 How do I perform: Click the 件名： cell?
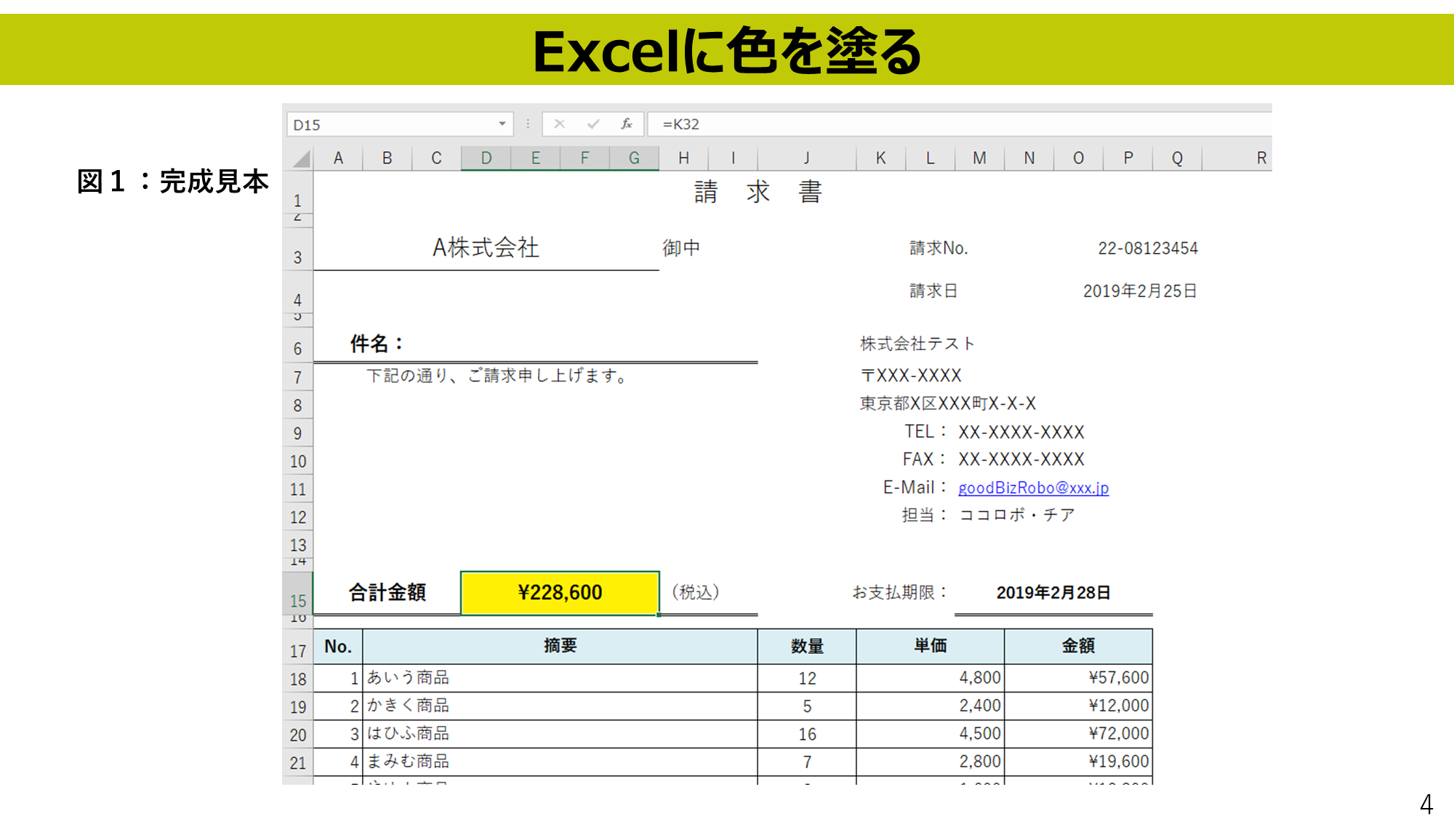pos(377,343)
